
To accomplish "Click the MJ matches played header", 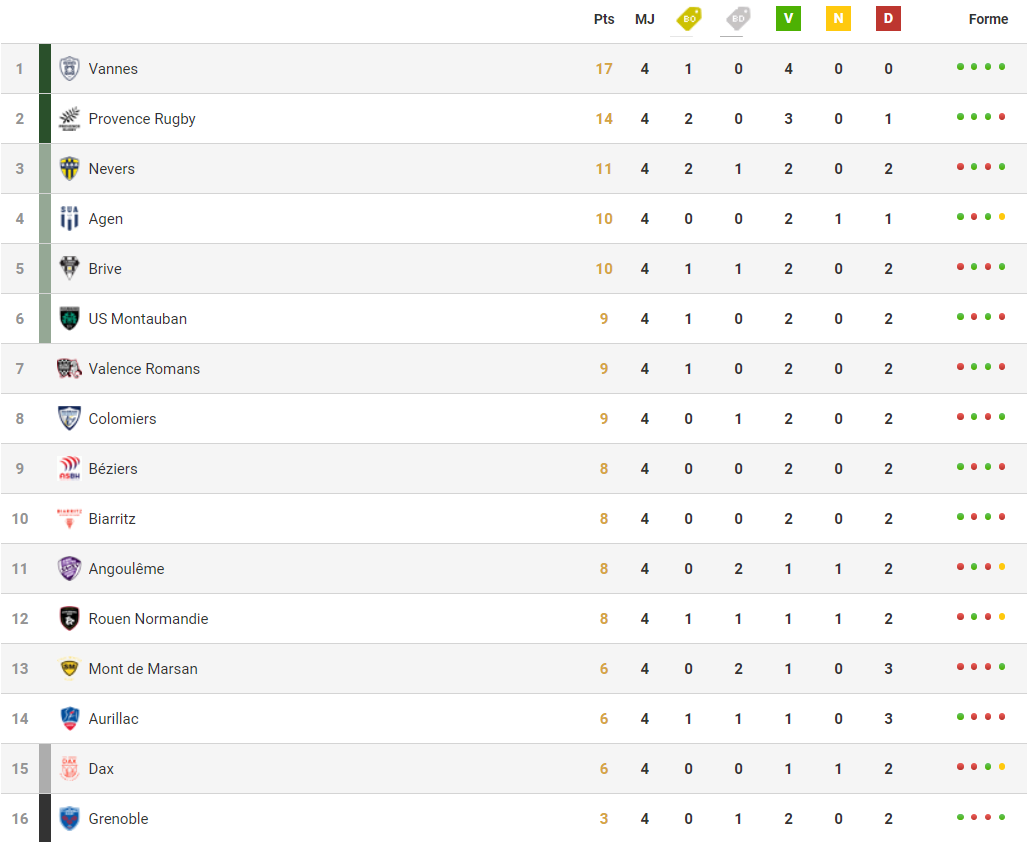I will 644,19.
